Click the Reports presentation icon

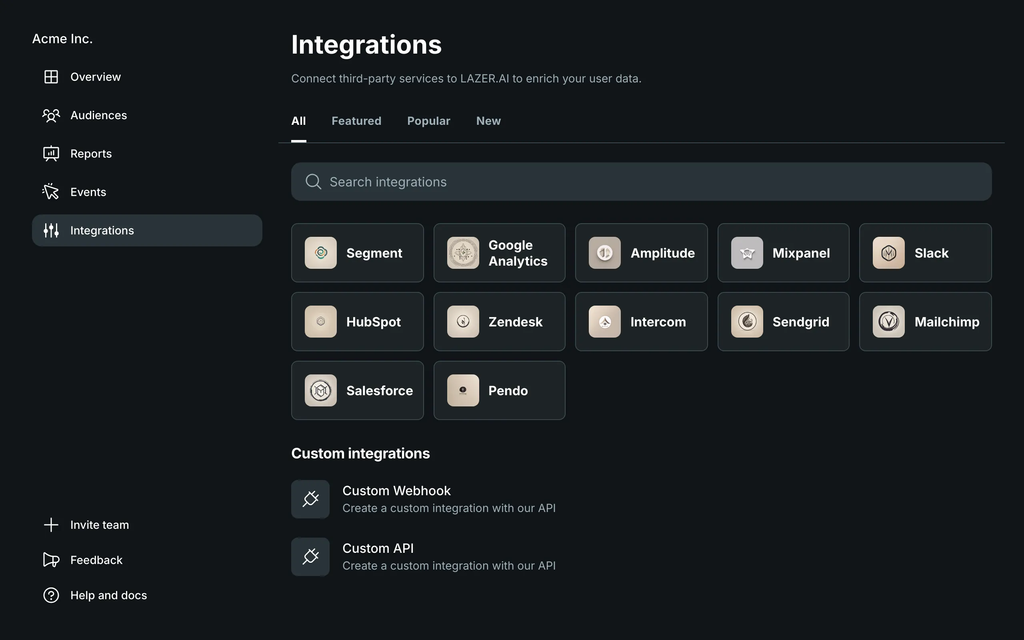51,154
